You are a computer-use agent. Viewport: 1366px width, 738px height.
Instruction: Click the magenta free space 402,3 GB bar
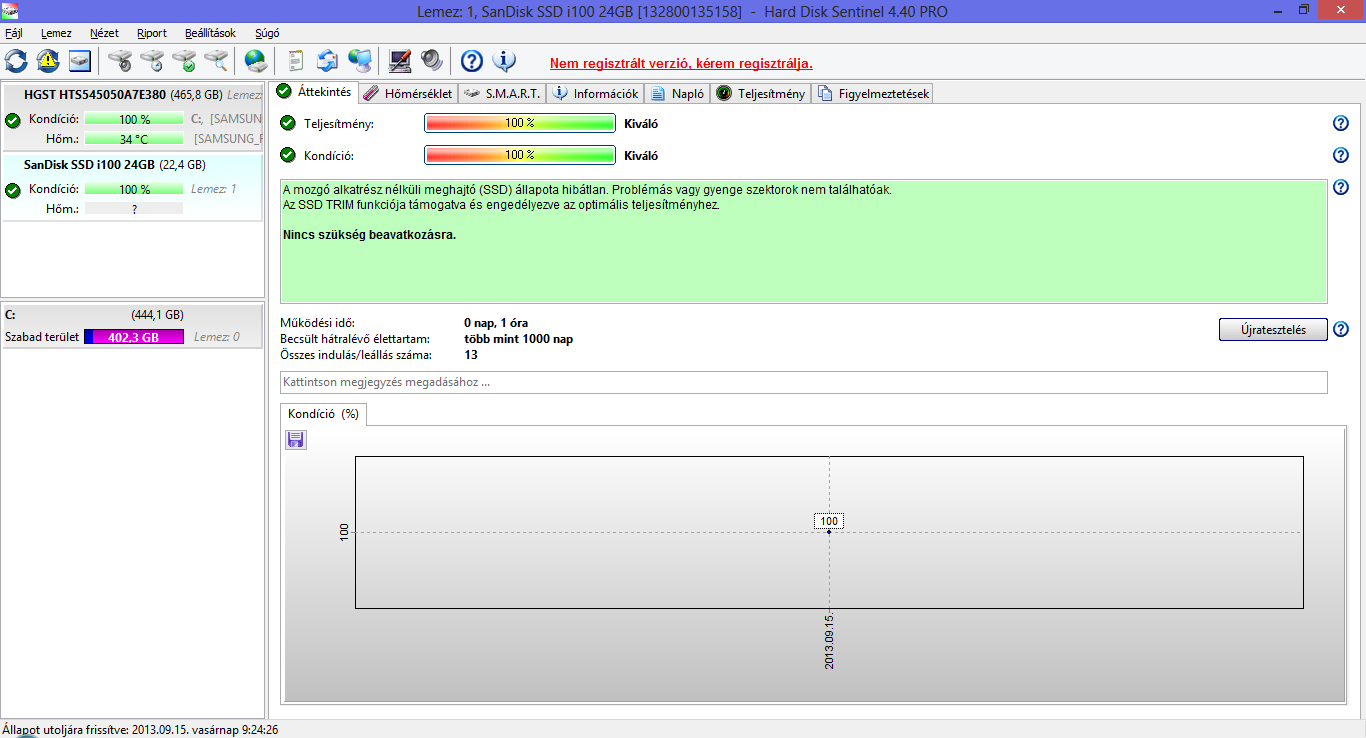(x=134, y=337)
